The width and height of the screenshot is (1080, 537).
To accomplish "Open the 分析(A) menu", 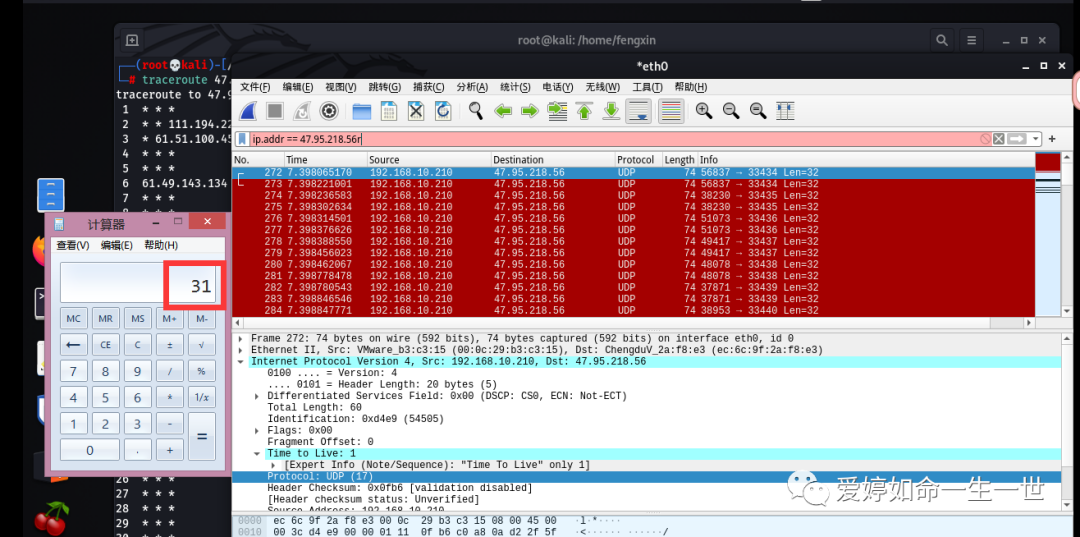I will point(472,87).
